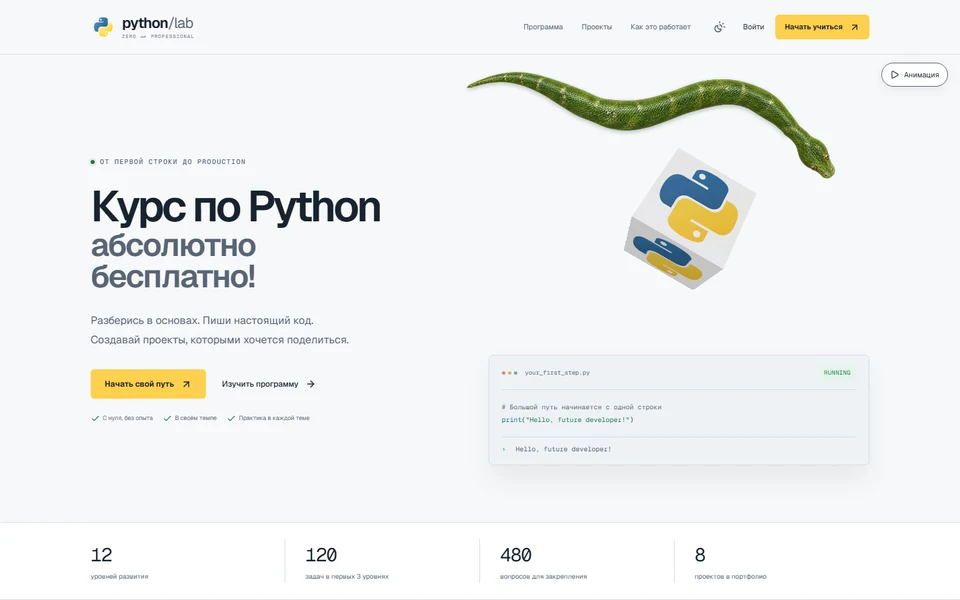The height and width of the screenshot is (600, 960).
Task: Select the your_first_step.py file name
Action: click(557, 372)
